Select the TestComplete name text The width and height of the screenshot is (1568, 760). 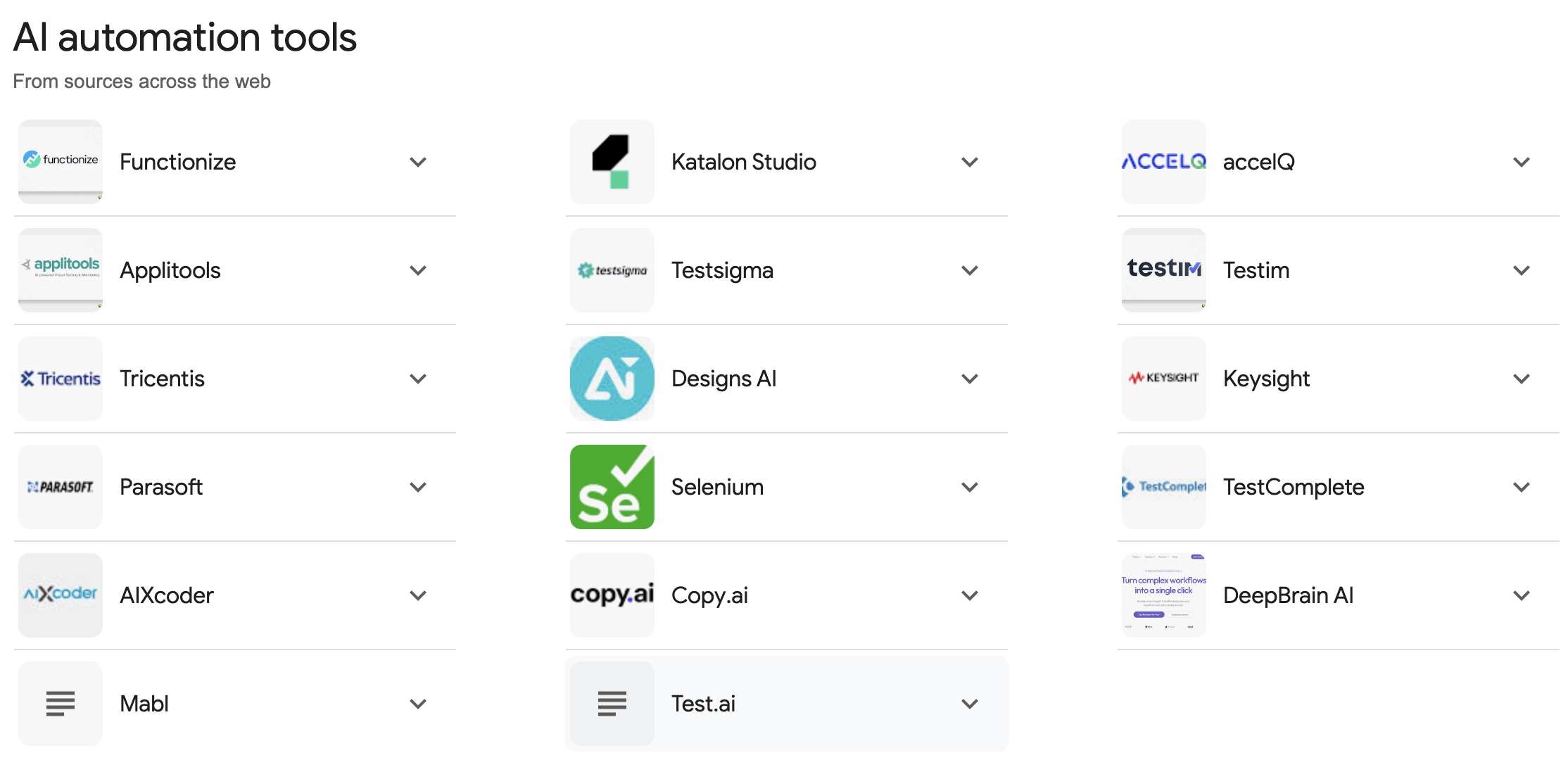(1294, 487)
